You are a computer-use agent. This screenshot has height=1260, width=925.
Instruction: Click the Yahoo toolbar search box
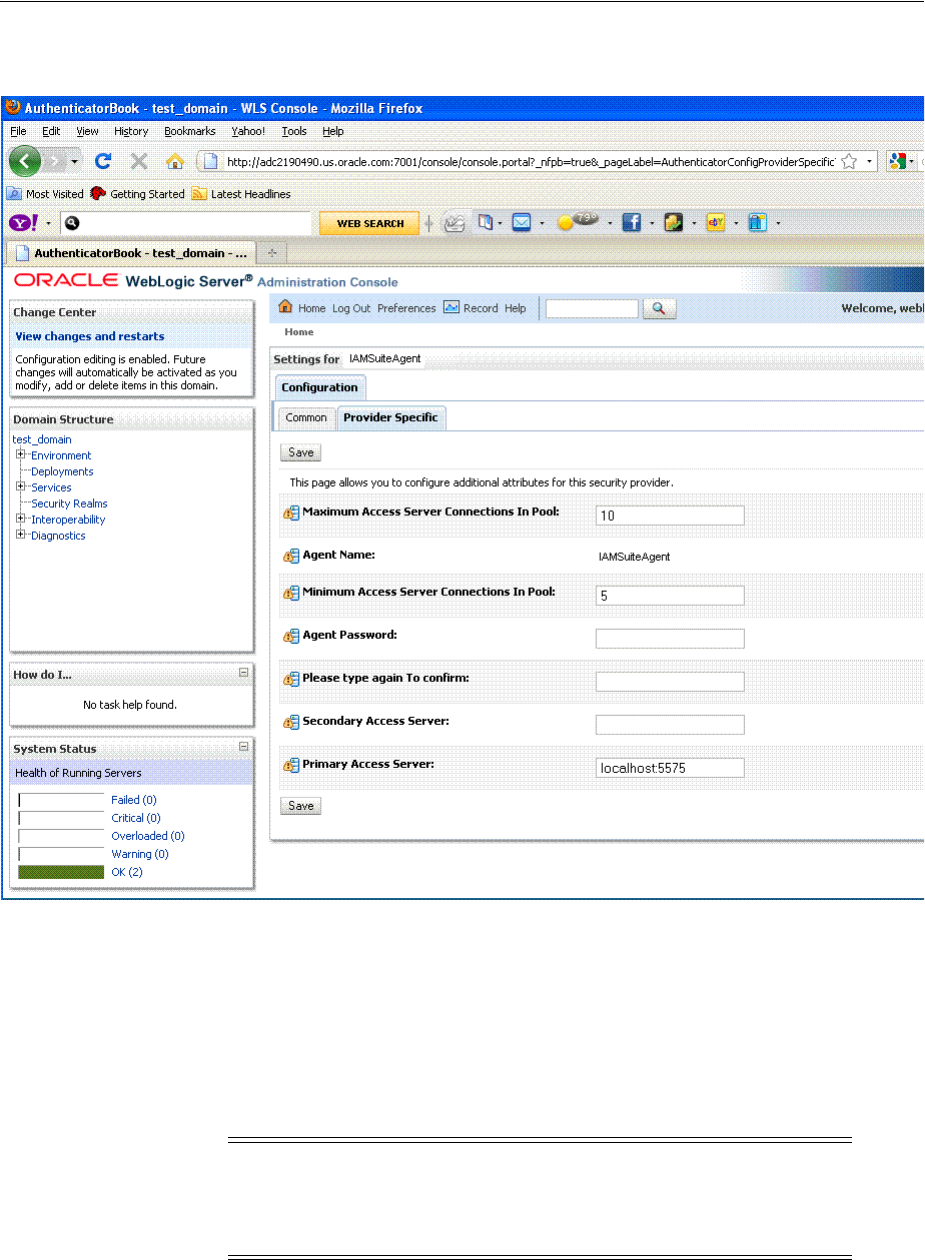[x=185, y=223]
